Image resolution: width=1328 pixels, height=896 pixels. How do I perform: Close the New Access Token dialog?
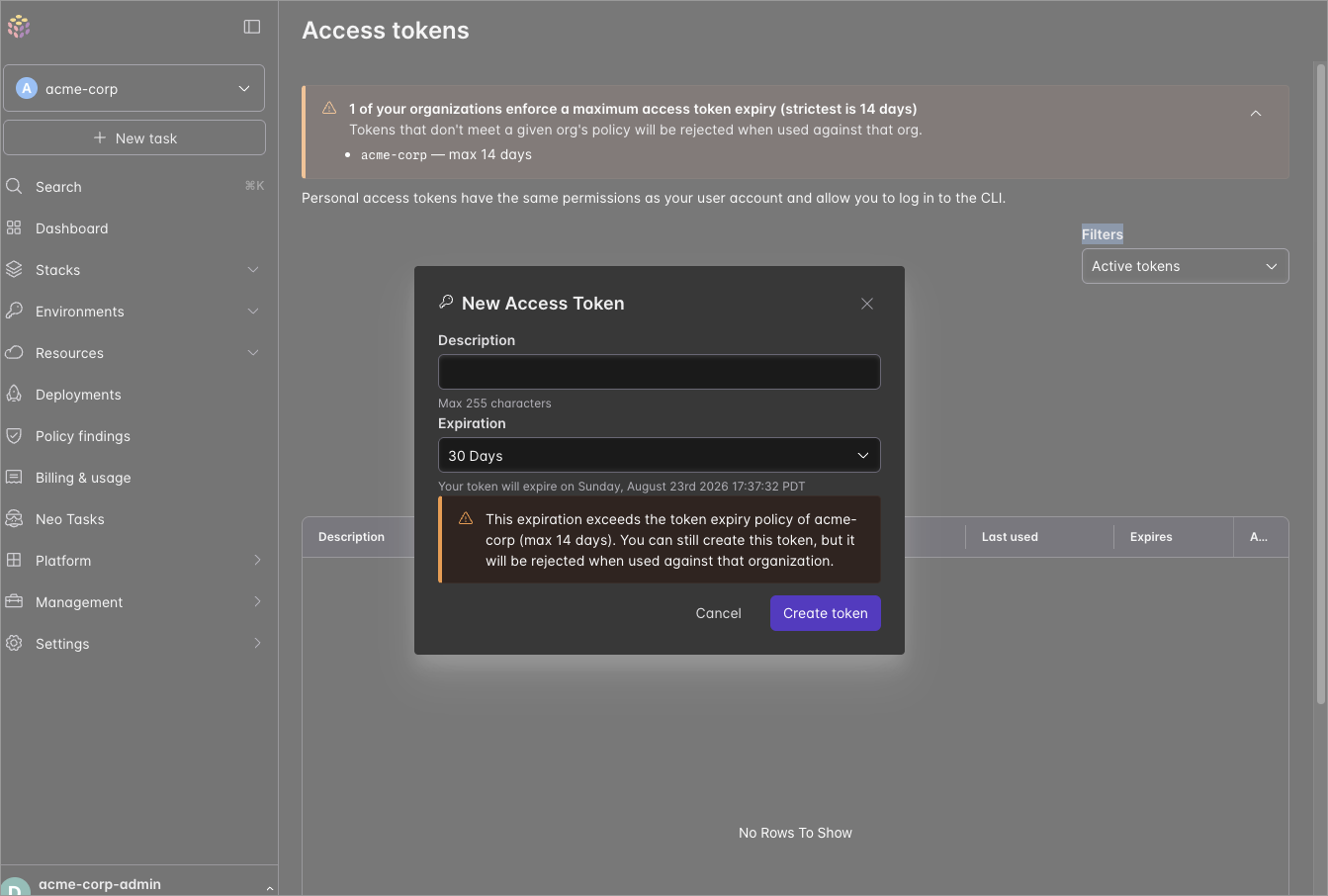[x=867, y=304]
